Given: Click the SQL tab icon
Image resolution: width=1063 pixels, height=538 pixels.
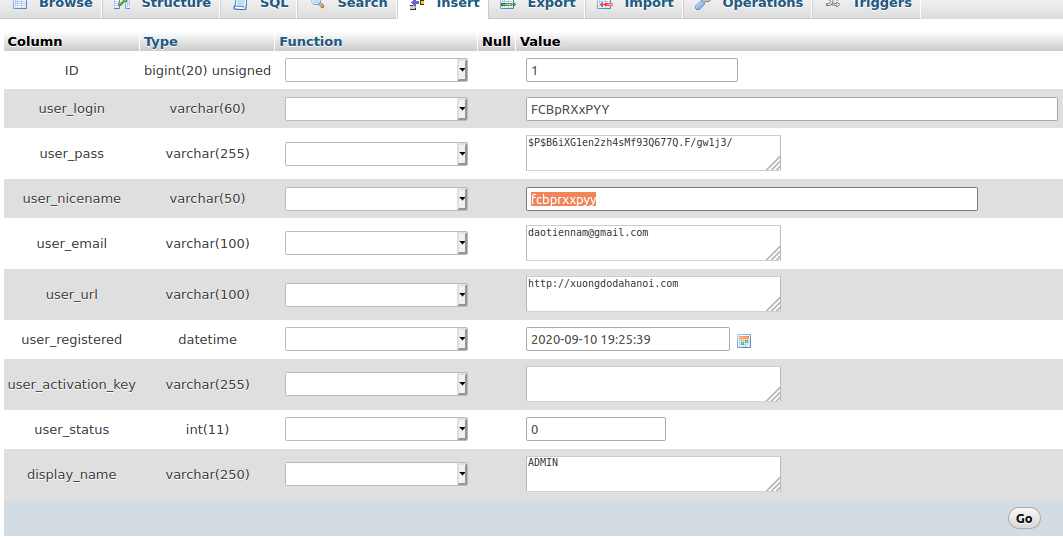Looking at the screenshot, I should tap(240, 4).
